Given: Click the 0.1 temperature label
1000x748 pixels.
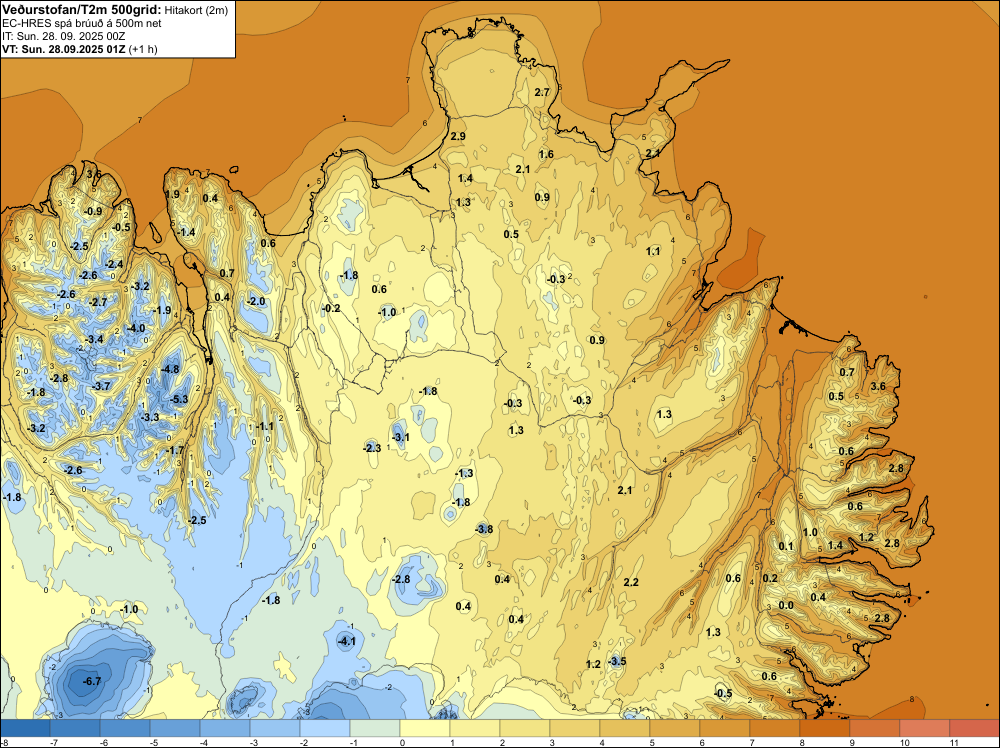Looking at the screenshot, I should pyautogui.click(x=786, y=546).
